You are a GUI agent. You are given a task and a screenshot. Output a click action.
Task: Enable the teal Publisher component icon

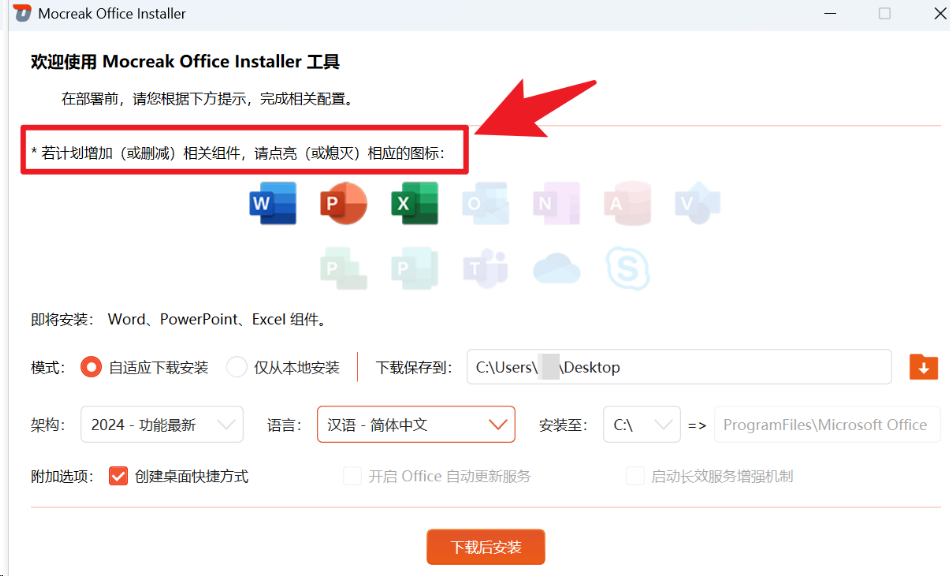point(414,268)
